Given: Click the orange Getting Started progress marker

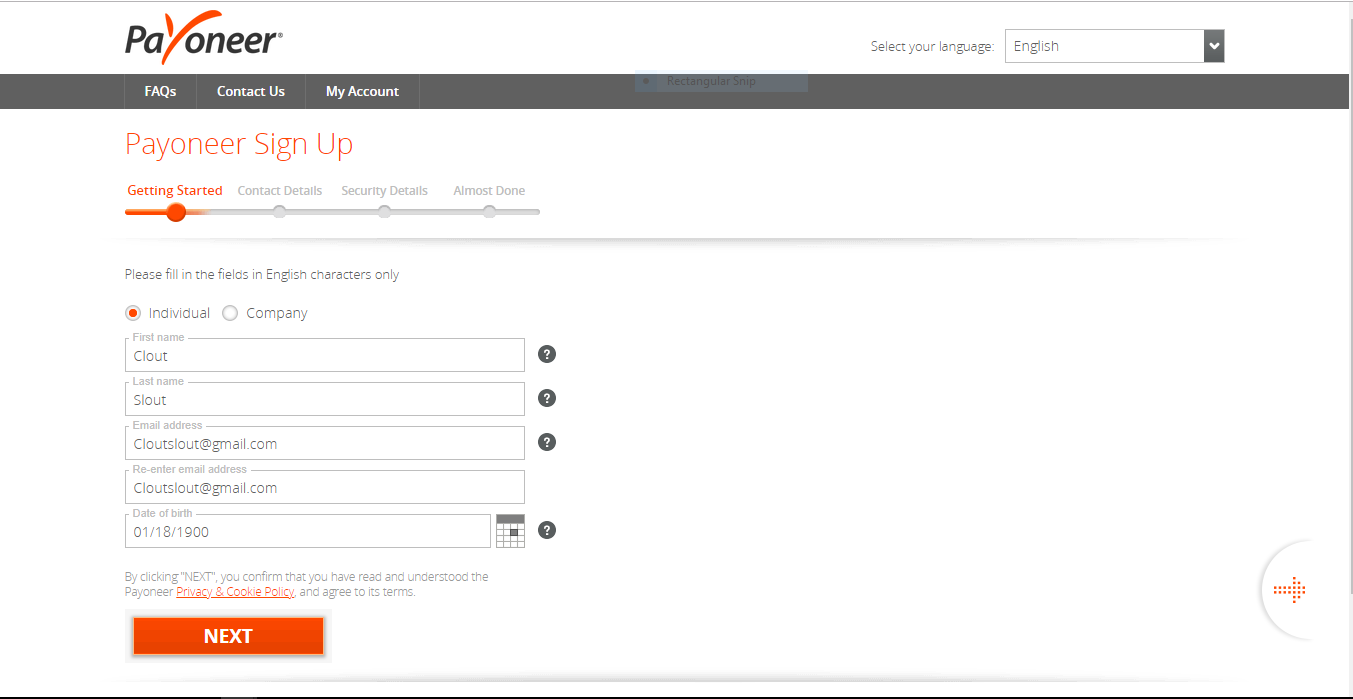Looking at the screenshot, I should [x=176, y=212].
